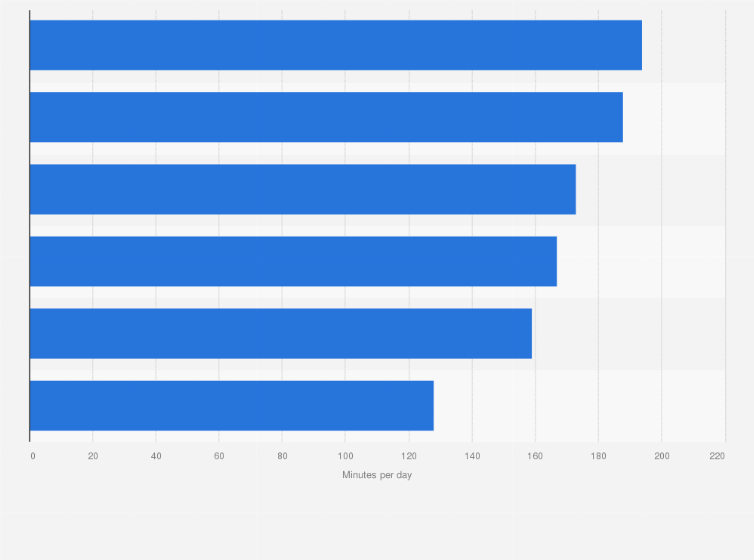Viewport: 754px width, 560px height.
Task: Select the shortest bar at the bottom
Action: [231, 405]
